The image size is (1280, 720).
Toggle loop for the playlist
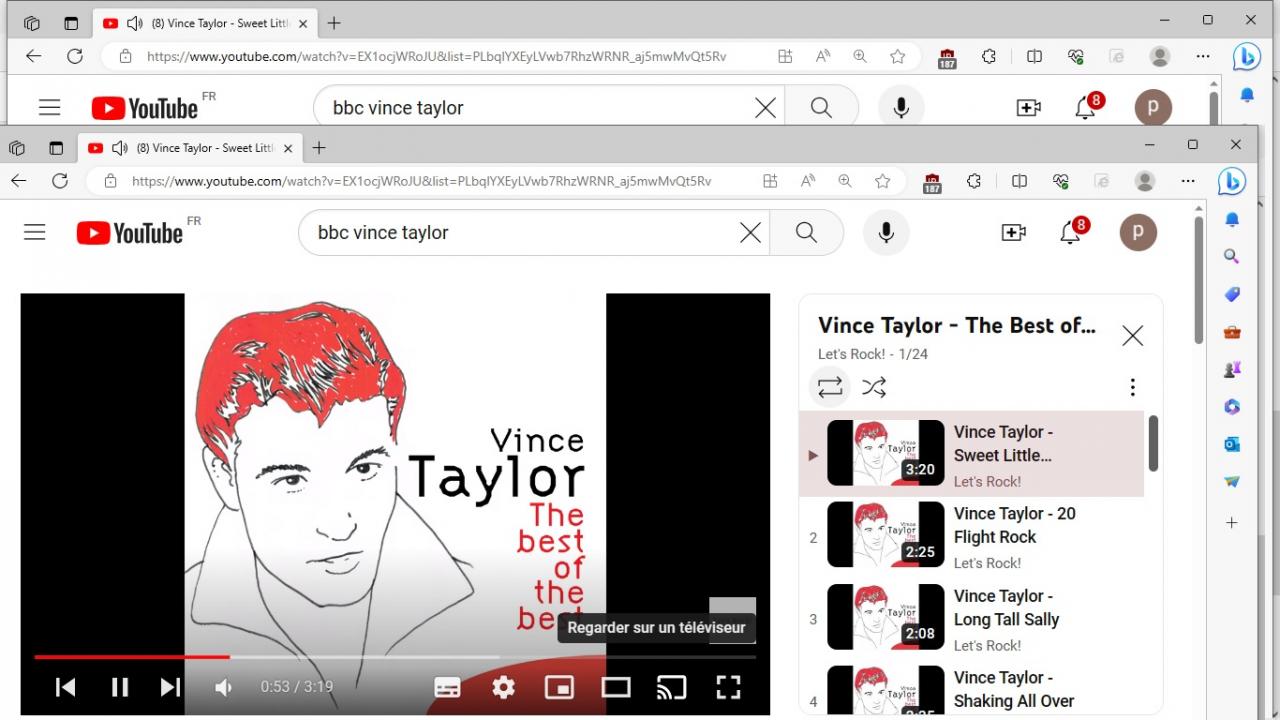830,387
